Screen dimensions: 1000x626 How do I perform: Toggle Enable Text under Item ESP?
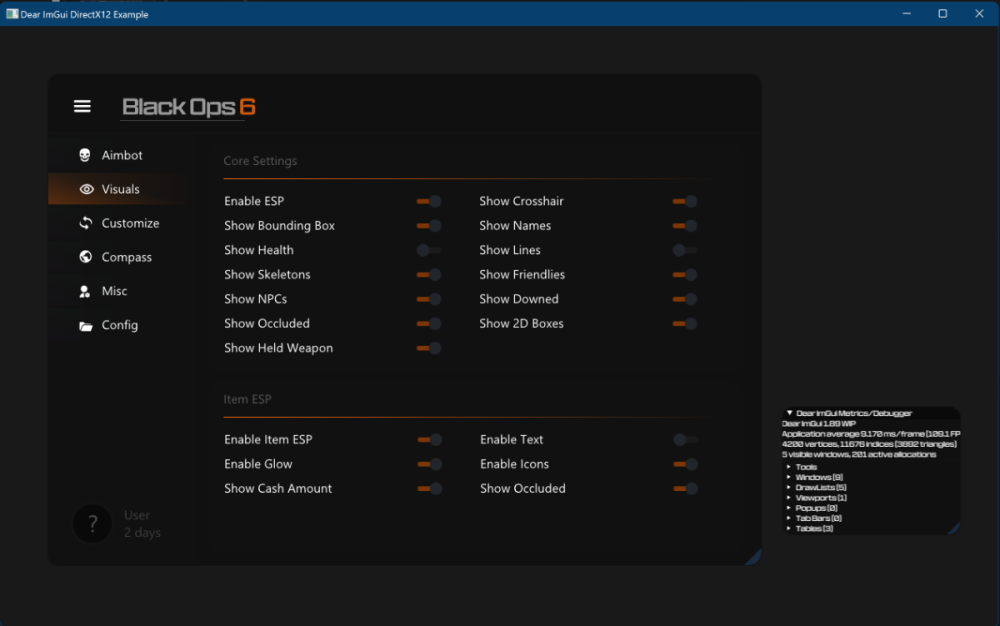coord(685,439)
